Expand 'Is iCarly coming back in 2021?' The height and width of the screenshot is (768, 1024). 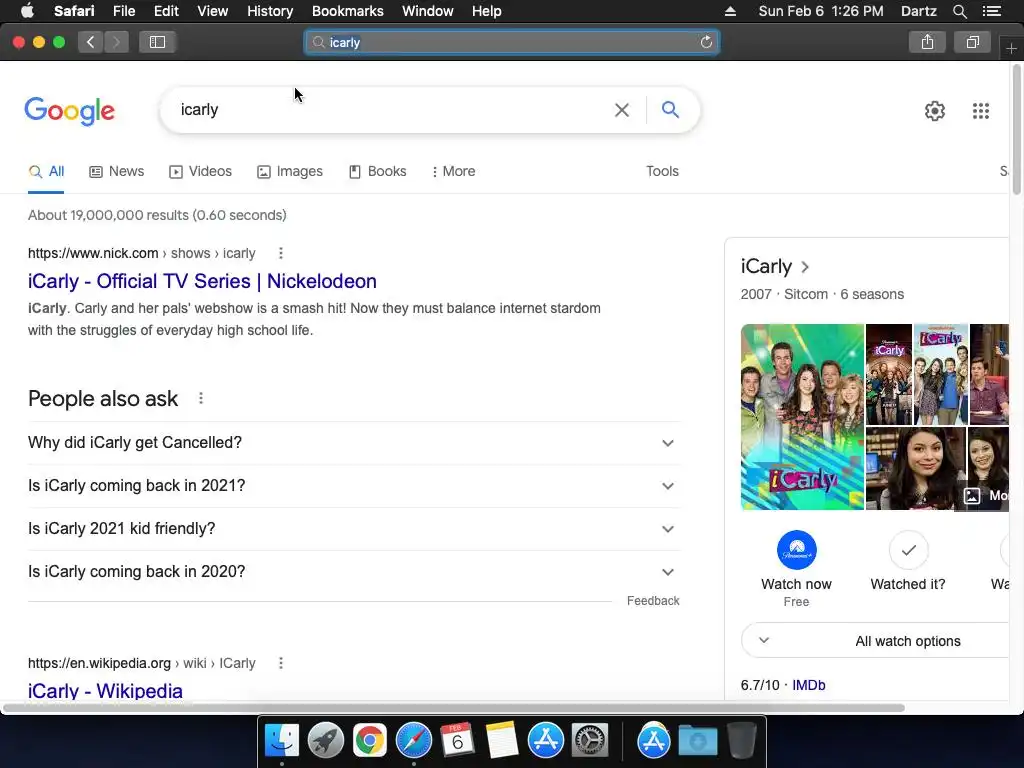(x=354, y=486)
